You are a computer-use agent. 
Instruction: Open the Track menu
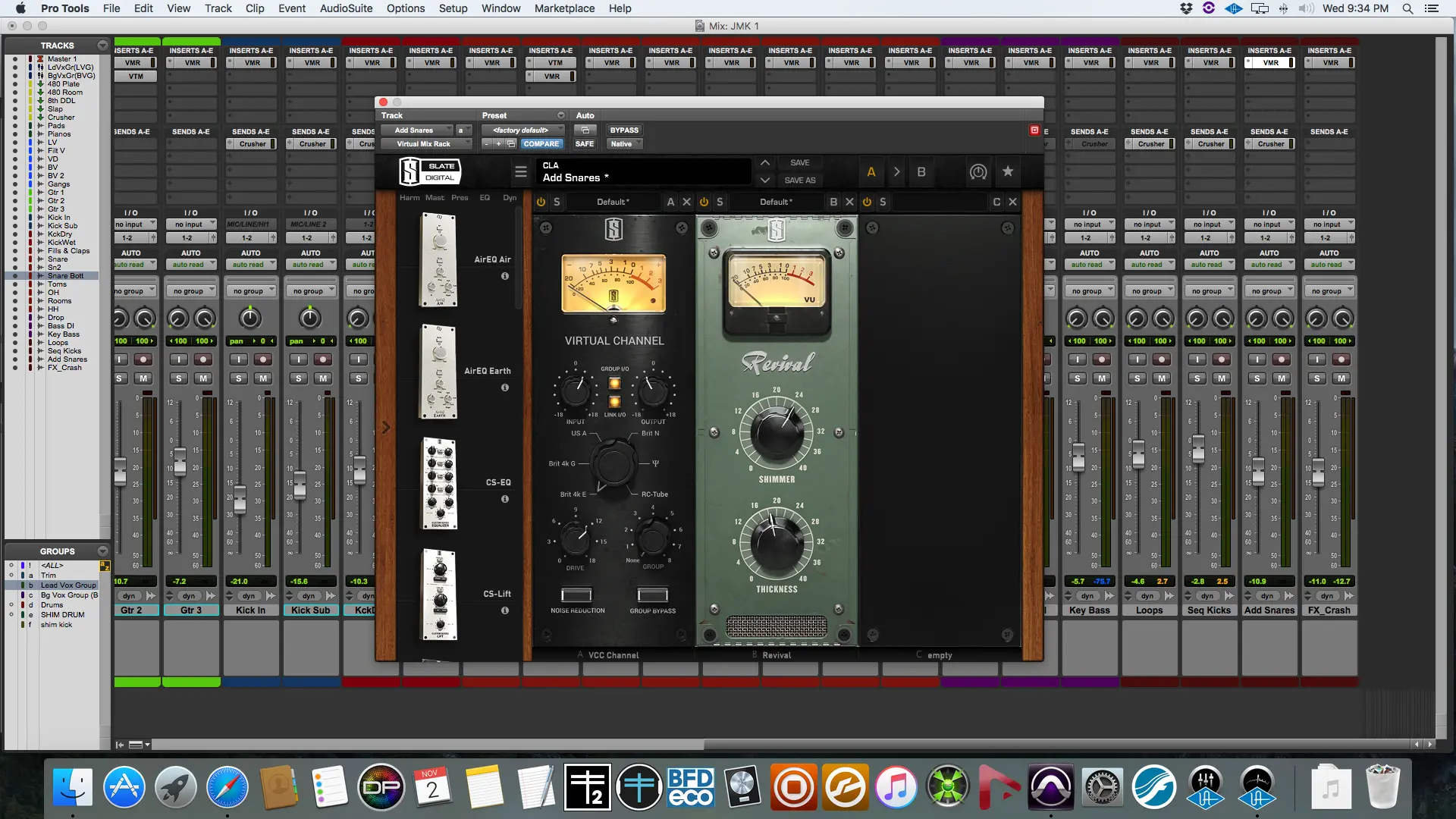(x=218, y=8)
